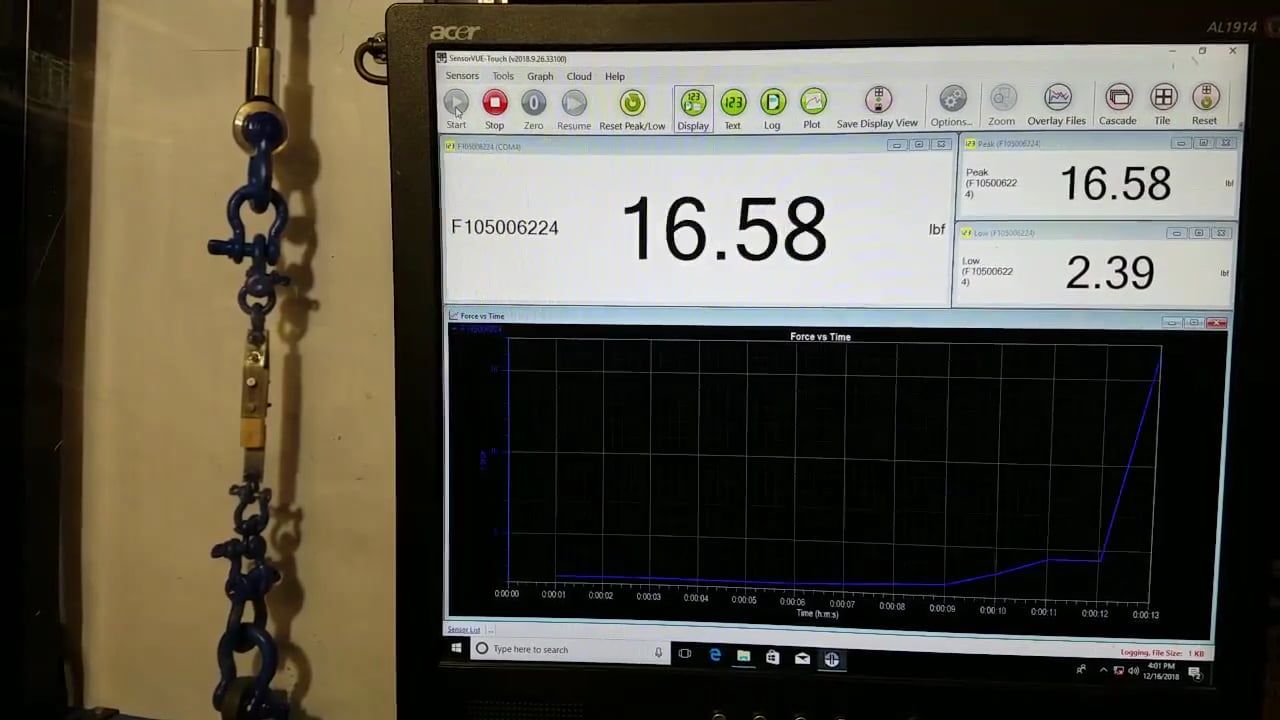Click the toolbar Reset button
1280x720 pixels.
click(x=1205, y=104)
